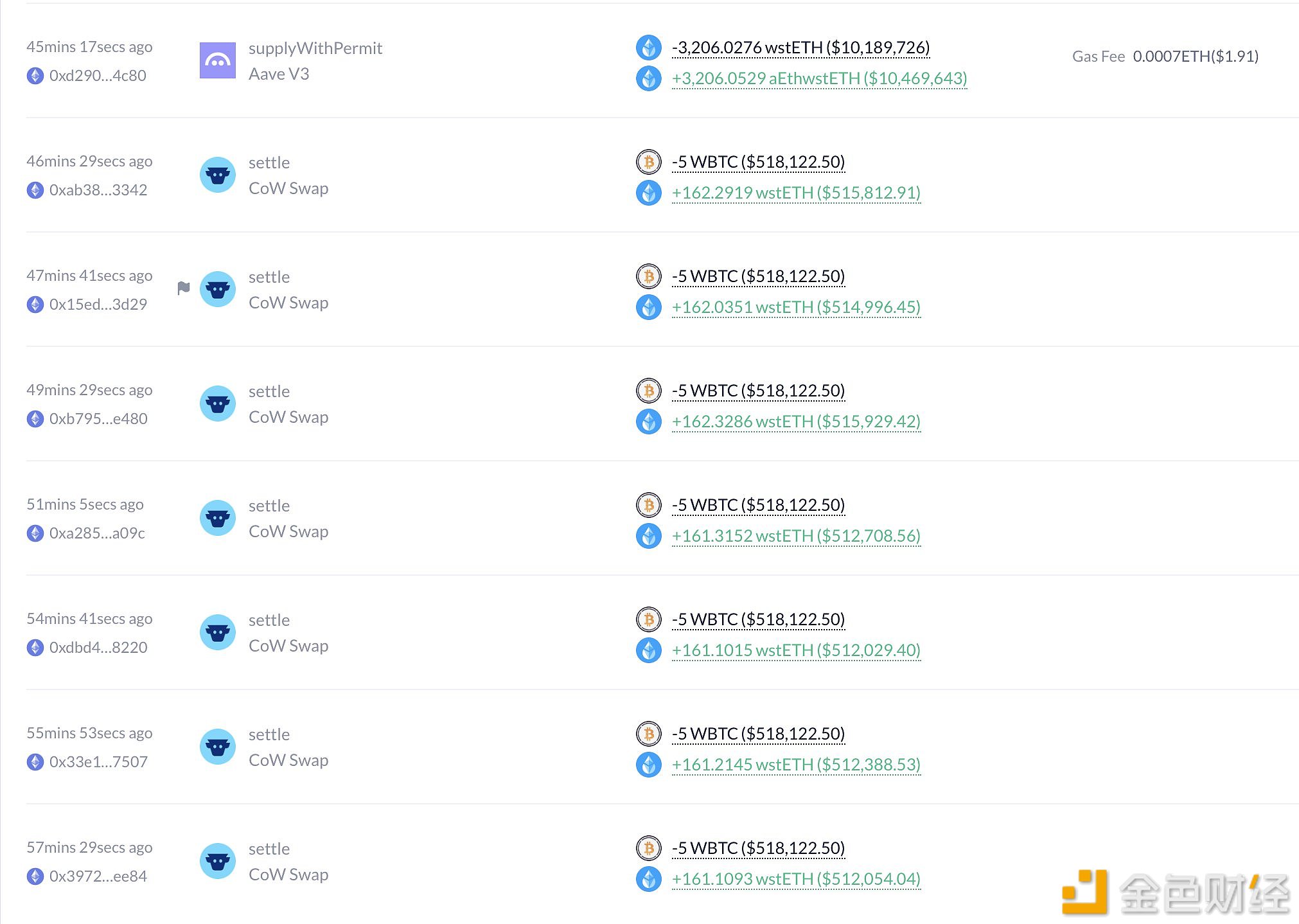Click the +3,206.0529 aEthwstETH ($10,469,643) amount
Image resolution: width=1299 pixels, height=924 pixels.
pyautogui.click(x=819, y=78)
